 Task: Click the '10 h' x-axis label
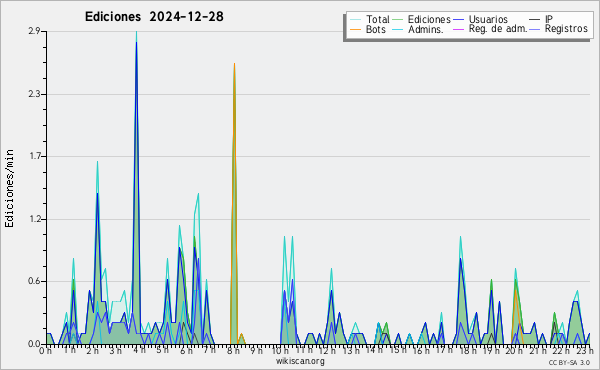(x=280, y=351)
